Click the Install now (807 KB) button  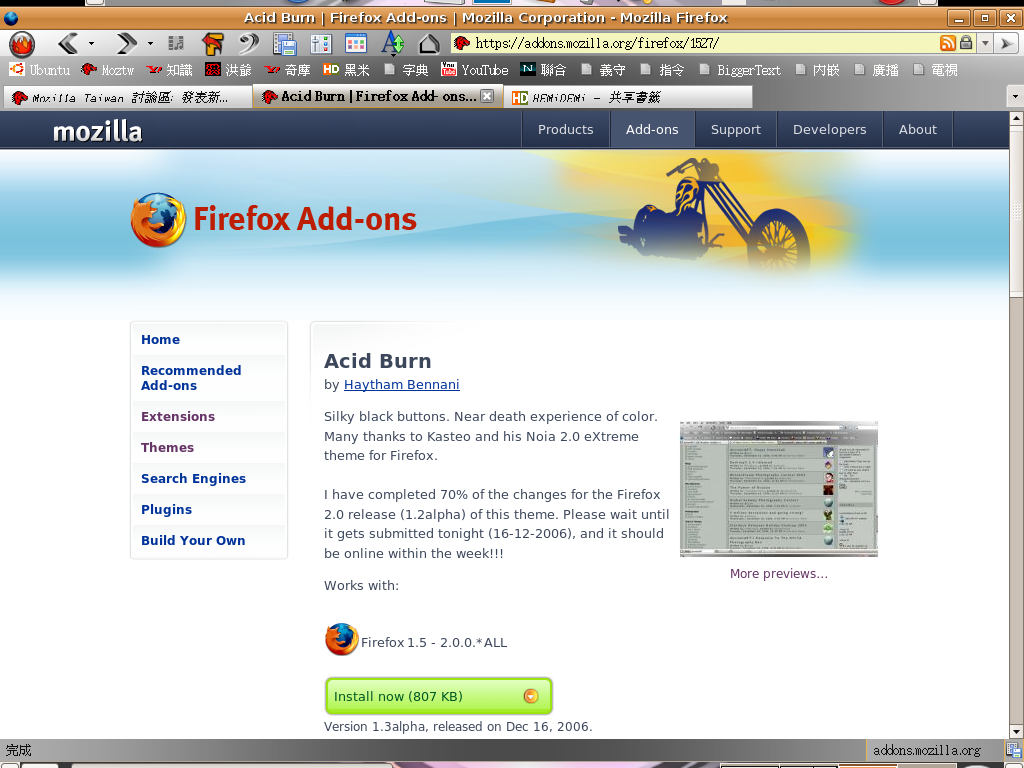438,696
